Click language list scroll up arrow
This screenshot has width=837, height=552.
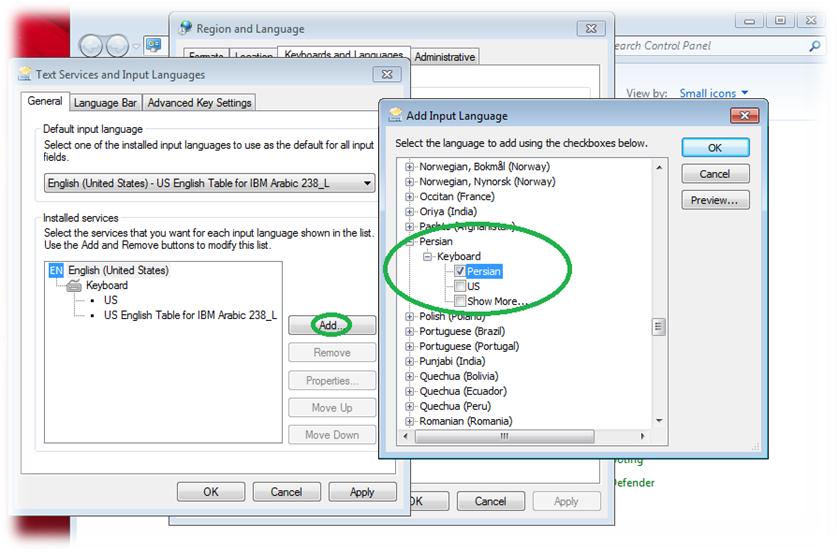[x=659, y=167]
